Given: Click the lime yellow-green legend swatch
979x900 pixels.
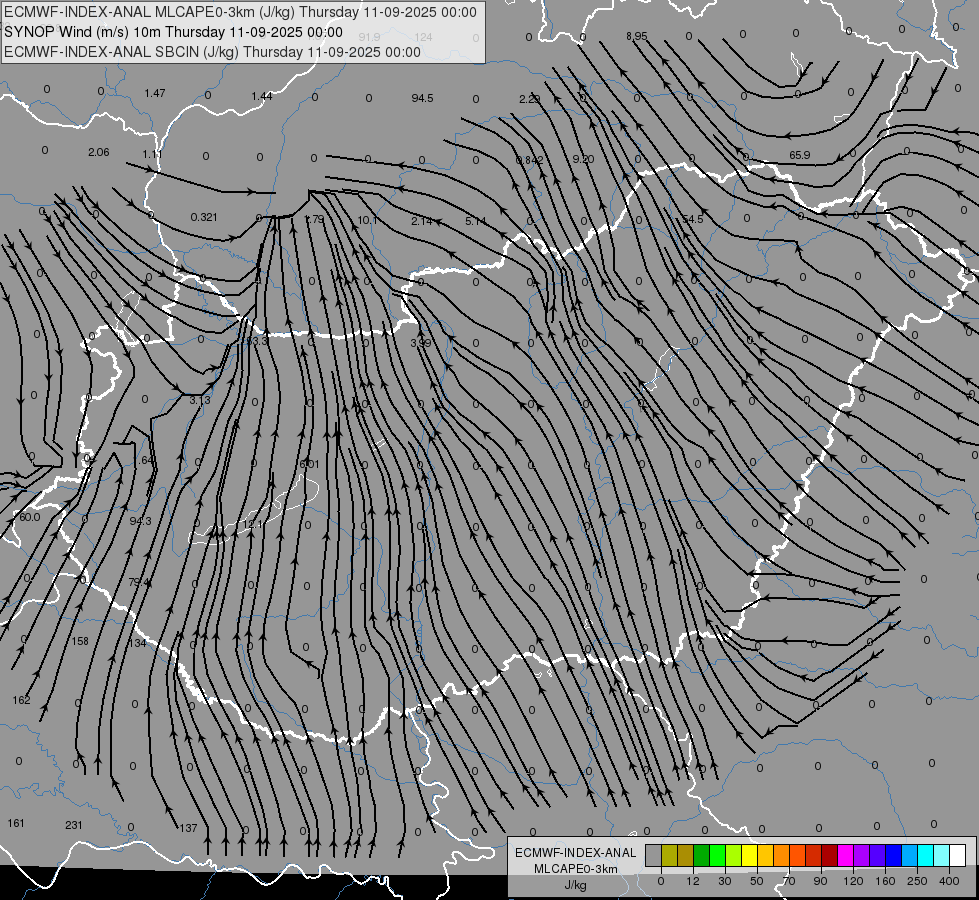Looking at the screenshot, I should 734,855.
